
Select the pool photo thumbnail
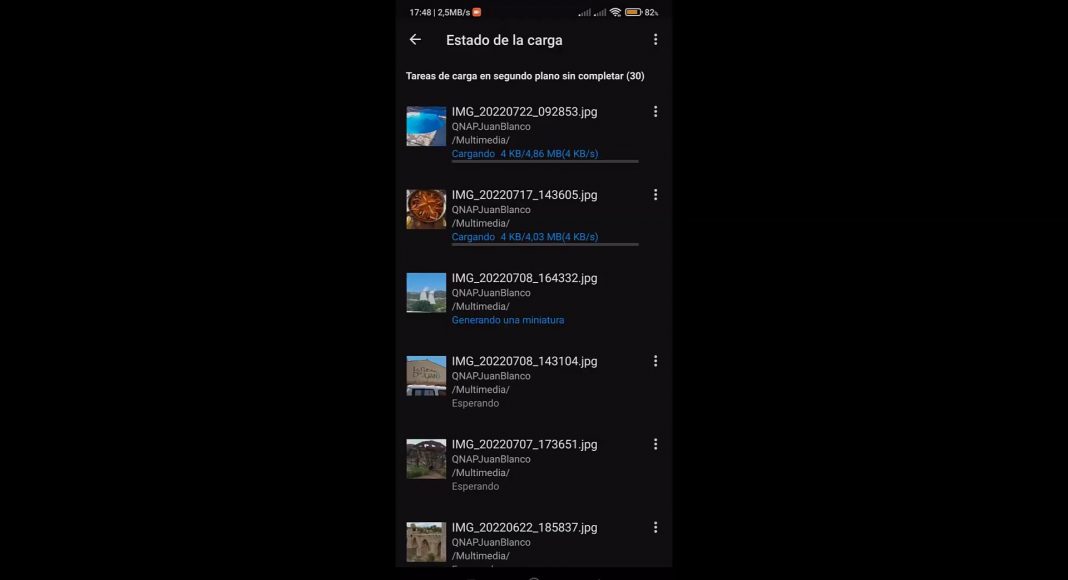pos(426,126)
